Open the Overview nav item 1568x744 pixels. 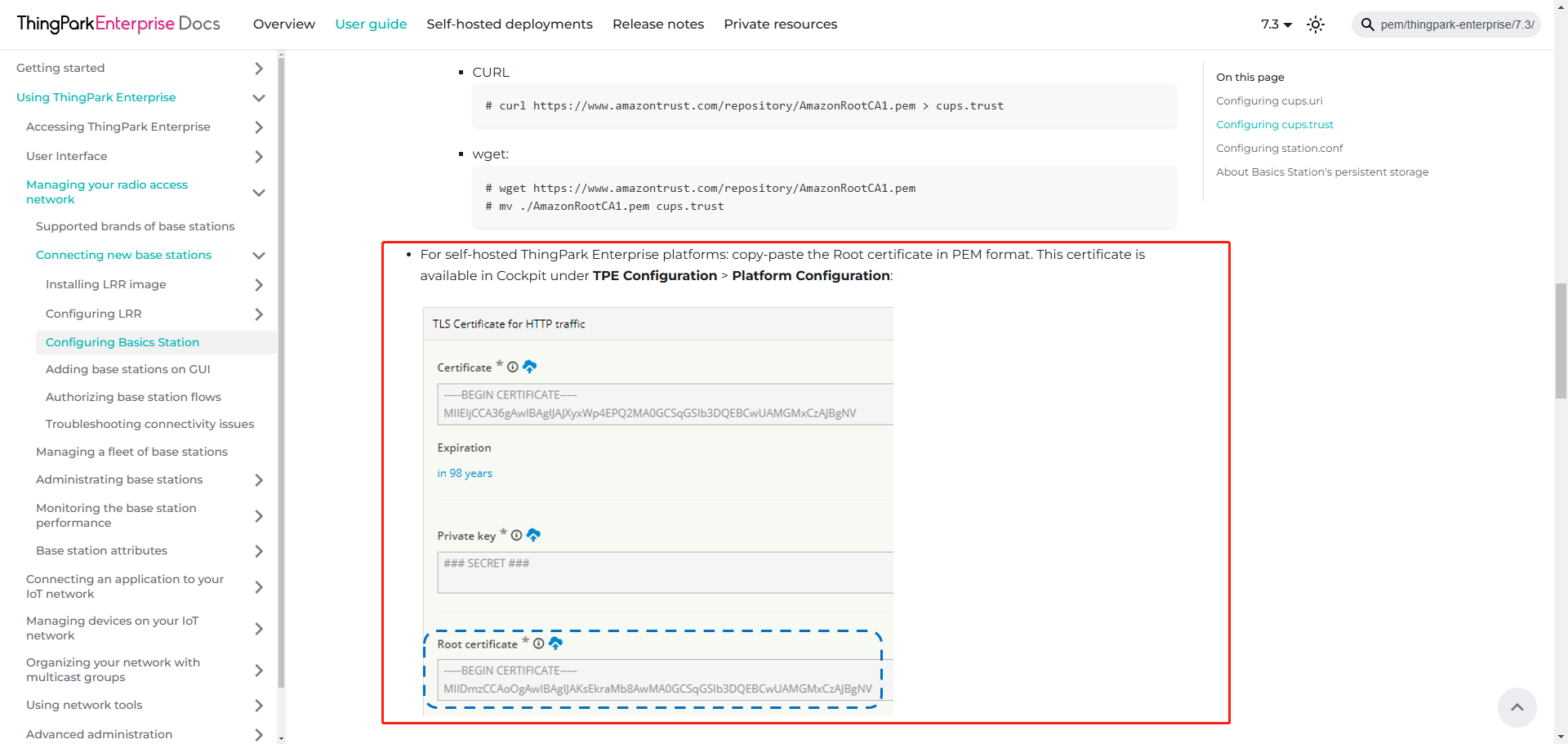(x=284, y=25)
